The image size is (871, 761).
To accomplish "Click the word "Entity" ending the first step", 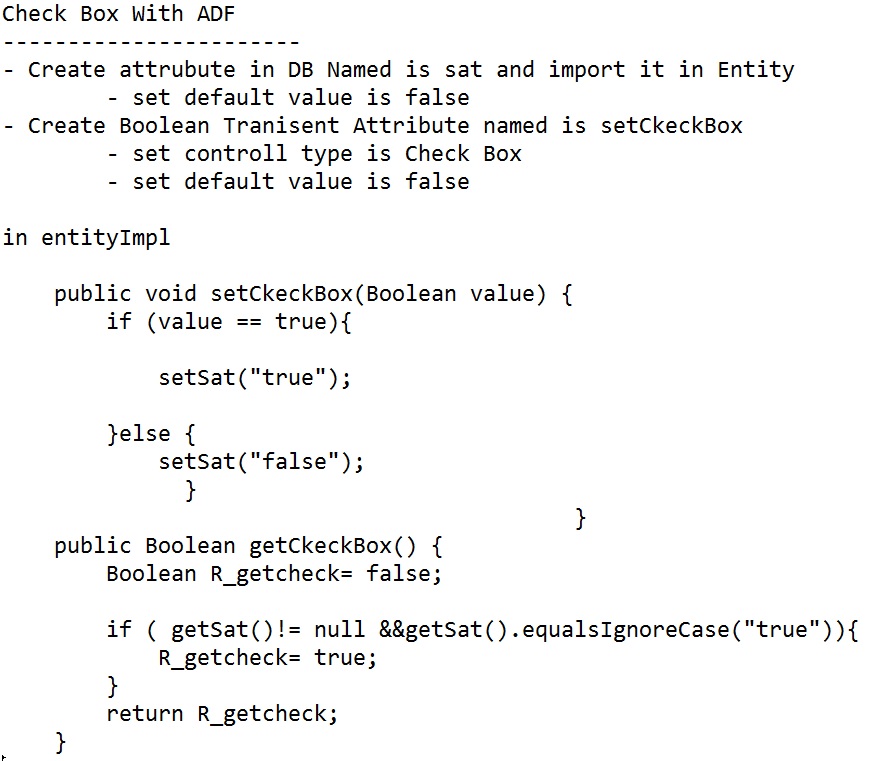I will pyautogui.click(x=755, y=70).
